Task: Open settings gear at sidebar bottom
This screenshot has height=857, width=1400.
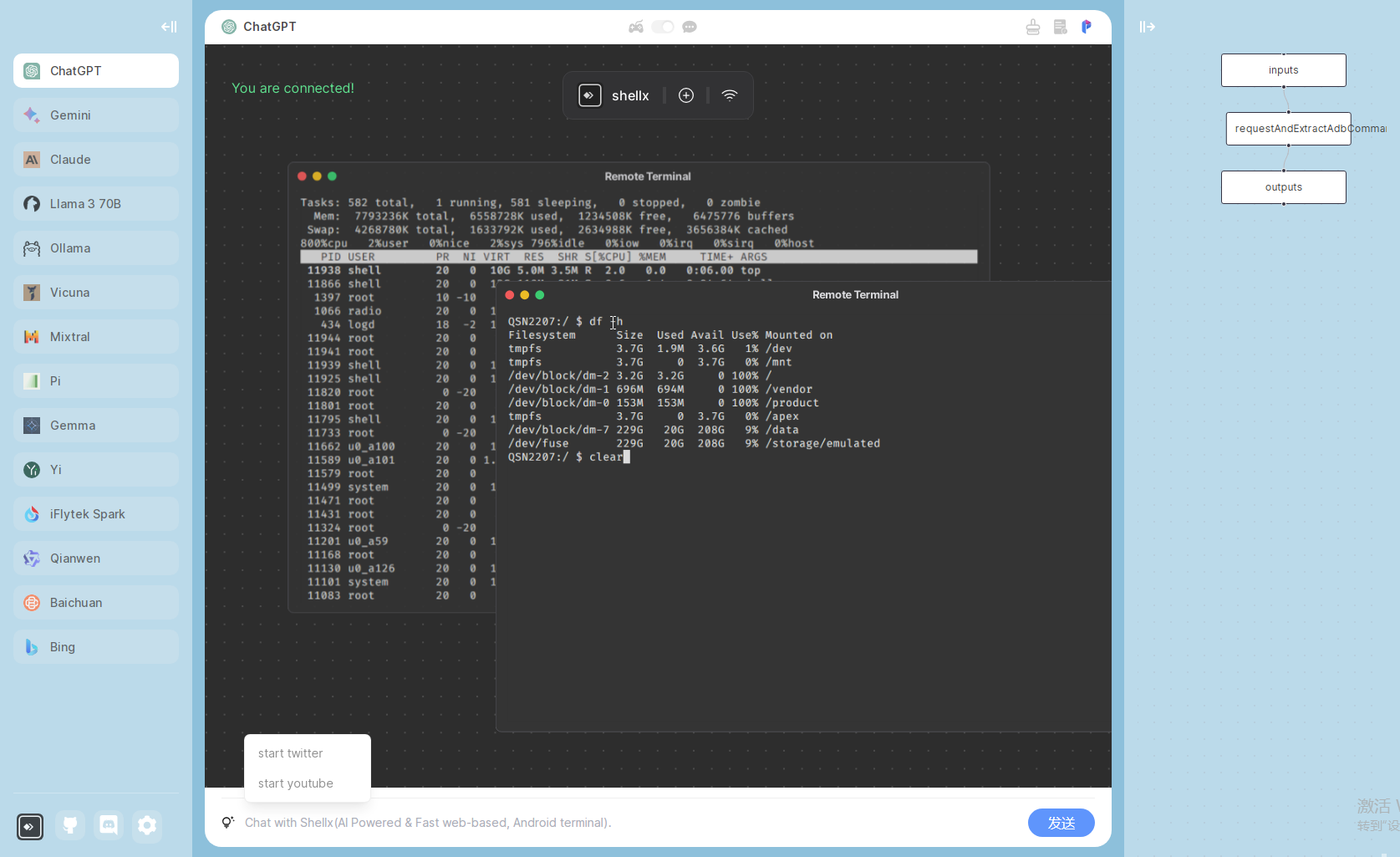Action: pos(147,826)
